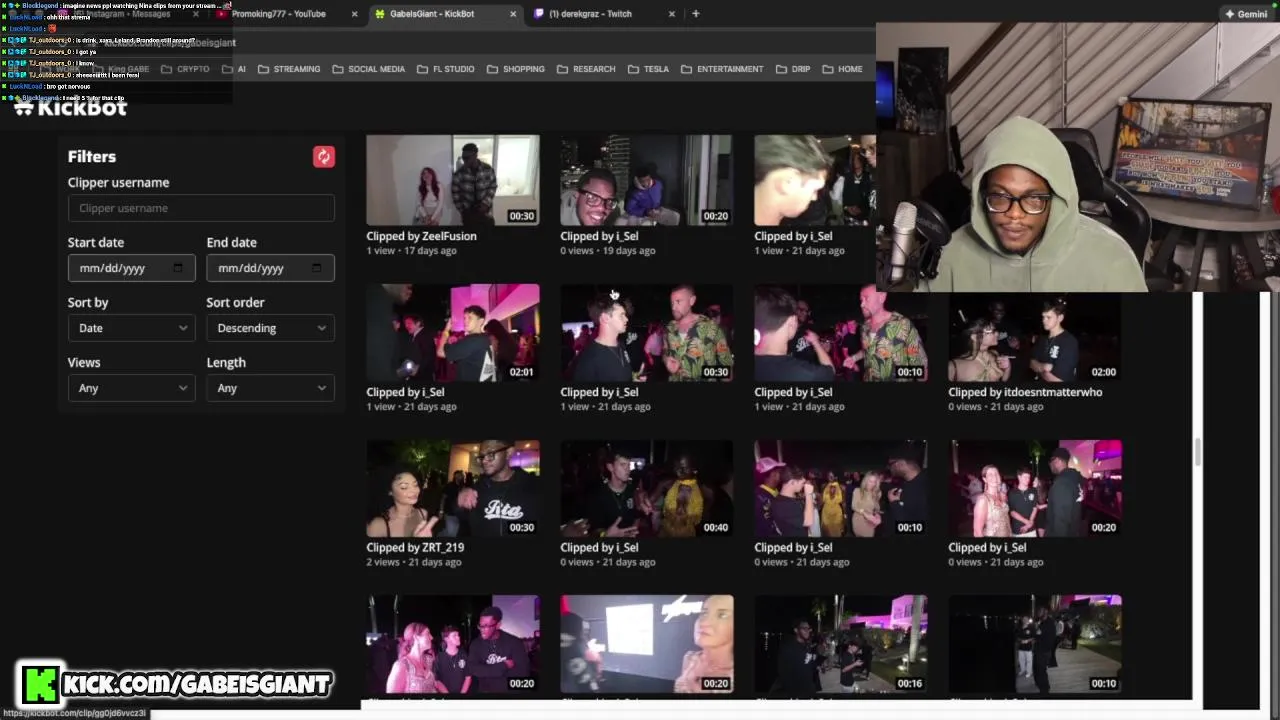Viewport: 1280px width, 720px height.
Task: Open the RESEARCH bookmarks folder
Action: coord(586,69)
